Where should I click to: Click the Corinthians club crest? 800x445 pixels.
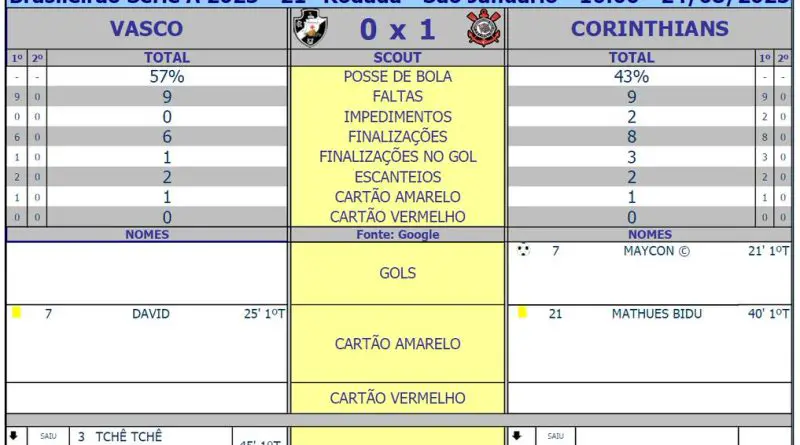click(x=484, y=28)
